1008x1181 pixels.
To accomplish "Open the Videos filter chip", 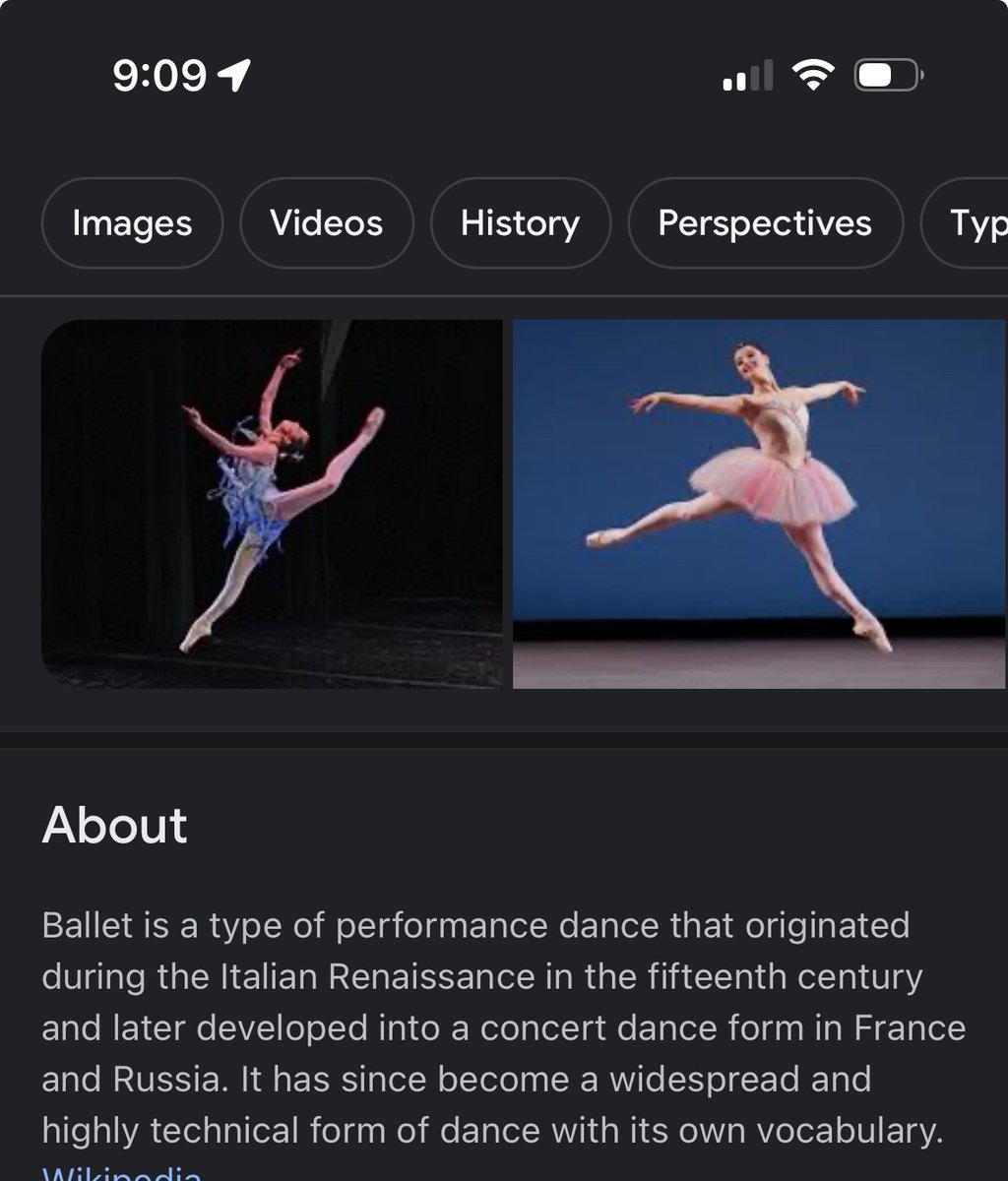I will [327, 223].
